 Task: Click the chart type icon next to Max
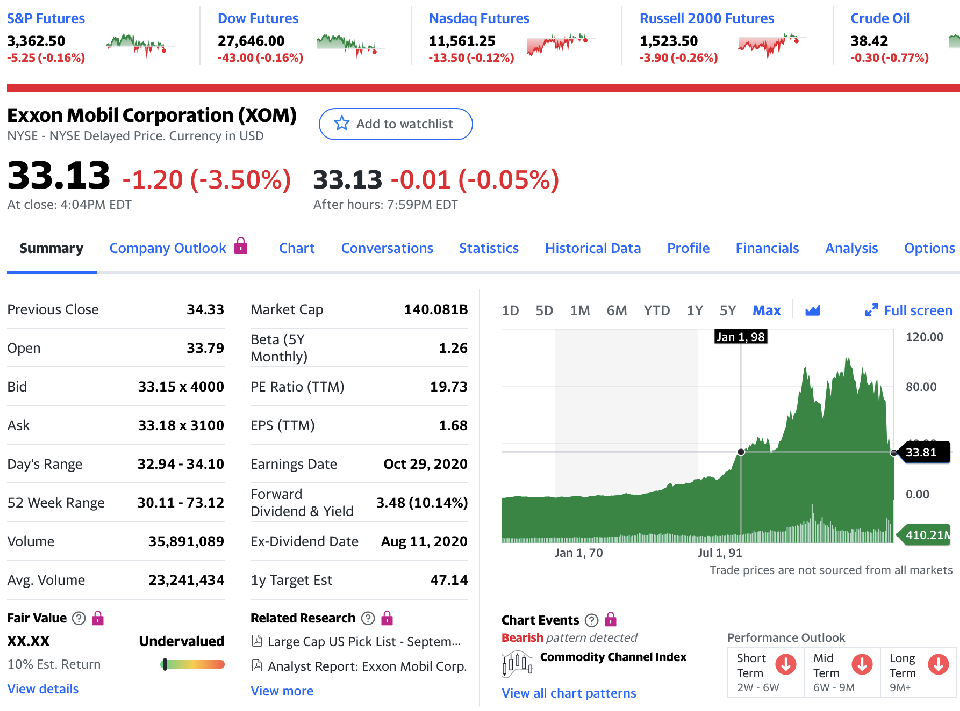click(812, 310)
